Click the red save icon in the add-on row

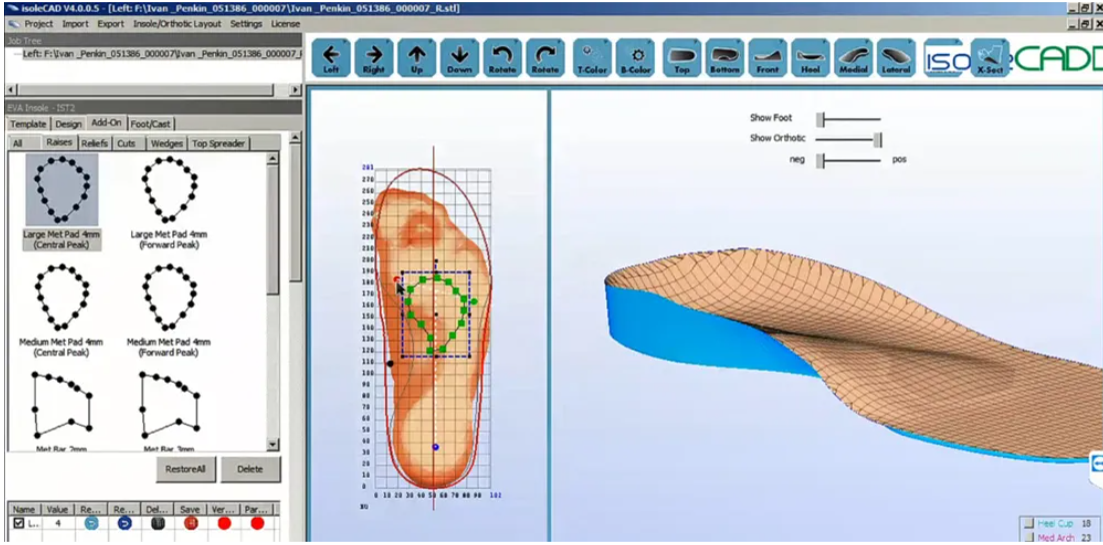(191, 523)
